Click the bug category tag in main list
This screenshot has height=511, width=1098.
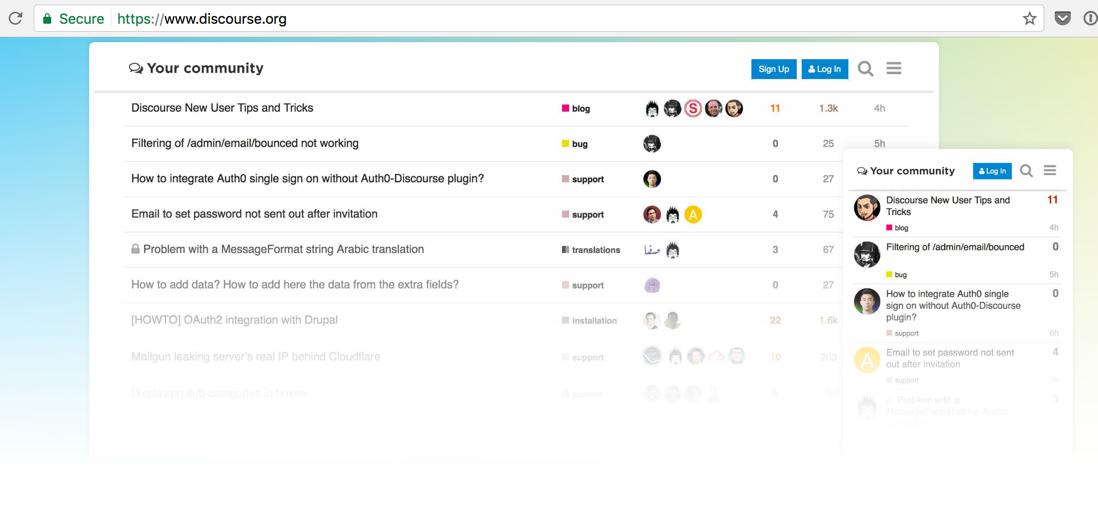pos(575,144)
